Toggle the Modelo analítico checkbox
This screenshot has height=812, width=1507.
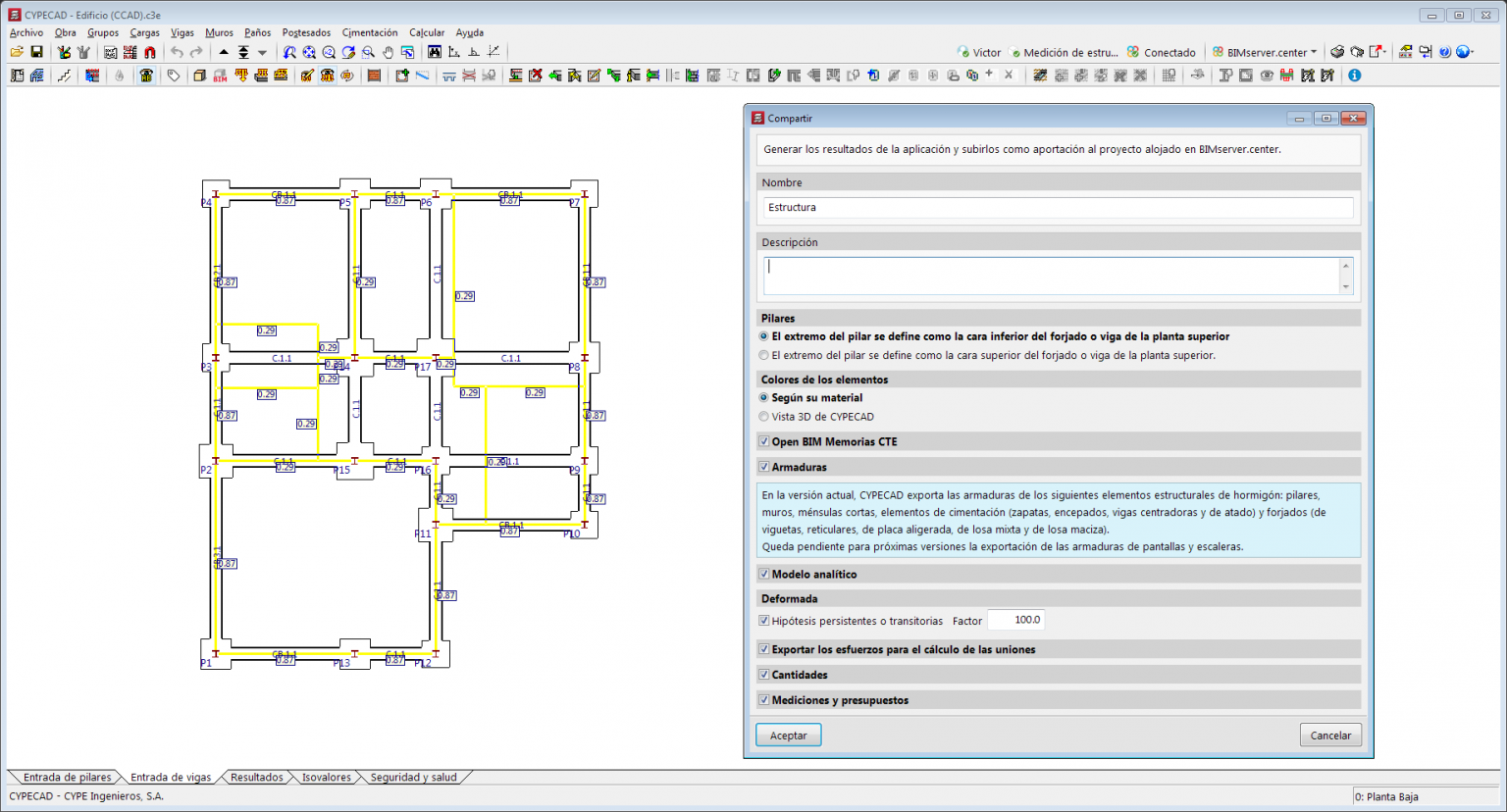[x=764, y=575]
